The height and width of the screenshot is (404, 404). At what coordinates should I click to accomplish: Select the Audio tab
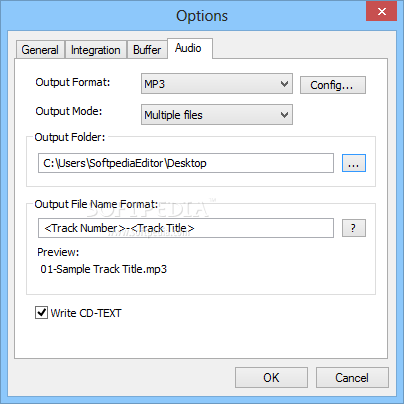click(x=188, y=48)
